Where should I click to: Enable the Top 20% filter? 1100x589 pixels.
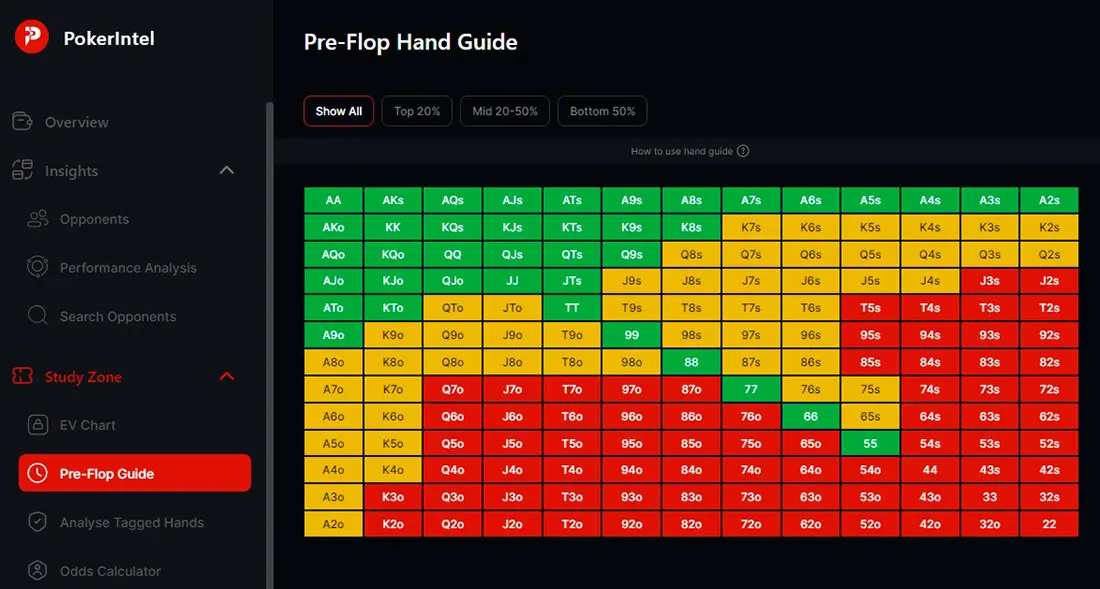tap(416, 111)
